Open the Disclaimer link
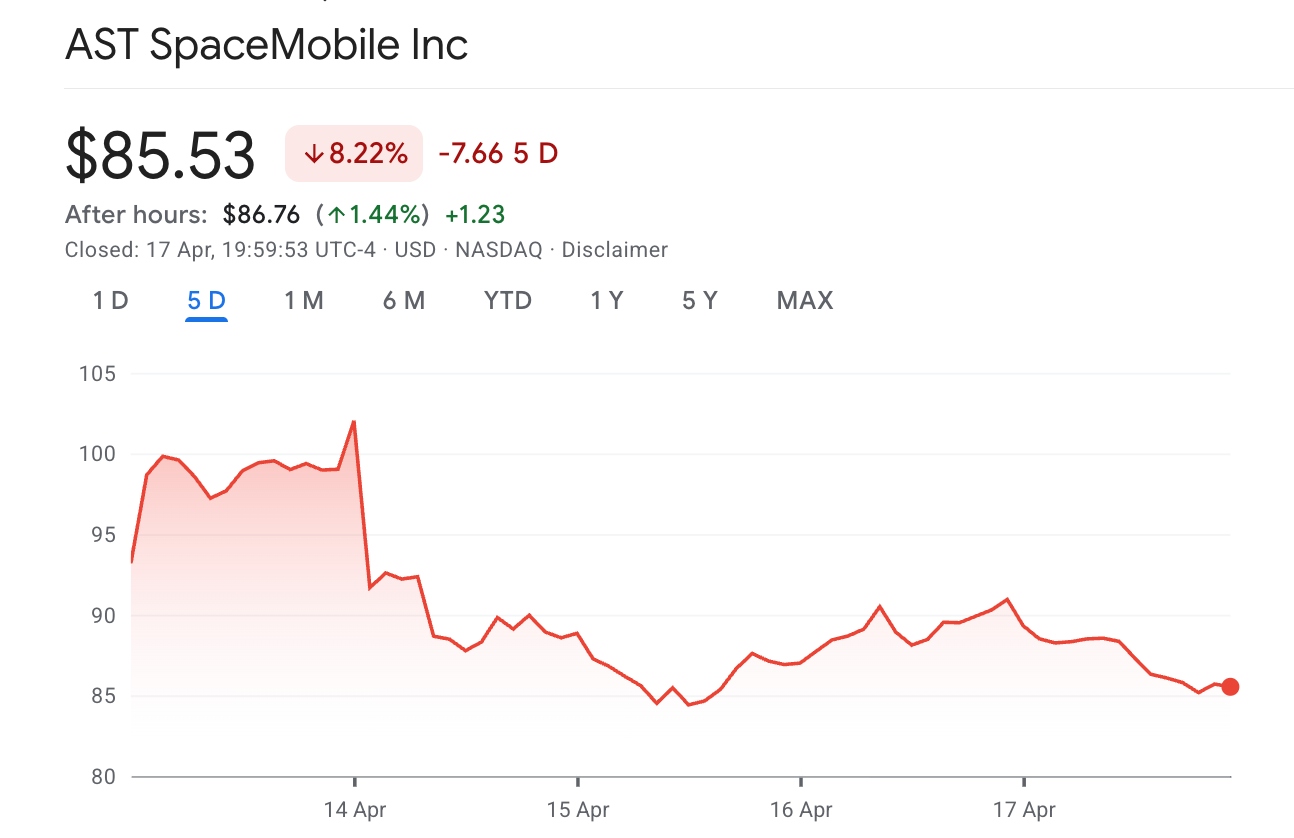Image resolution: width=1294 pixels, height=838 pixels. [x=614, y=250]
